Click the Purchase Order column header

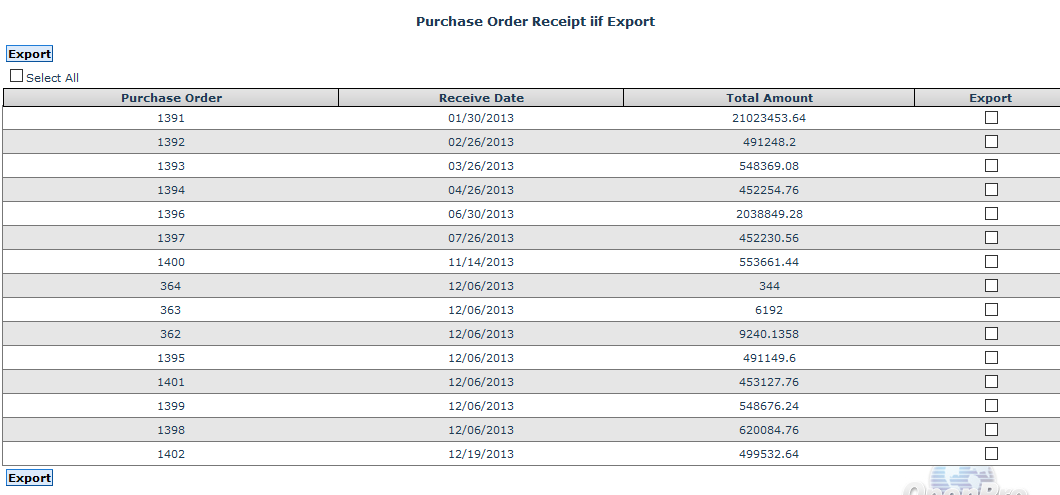click(171, 98)
